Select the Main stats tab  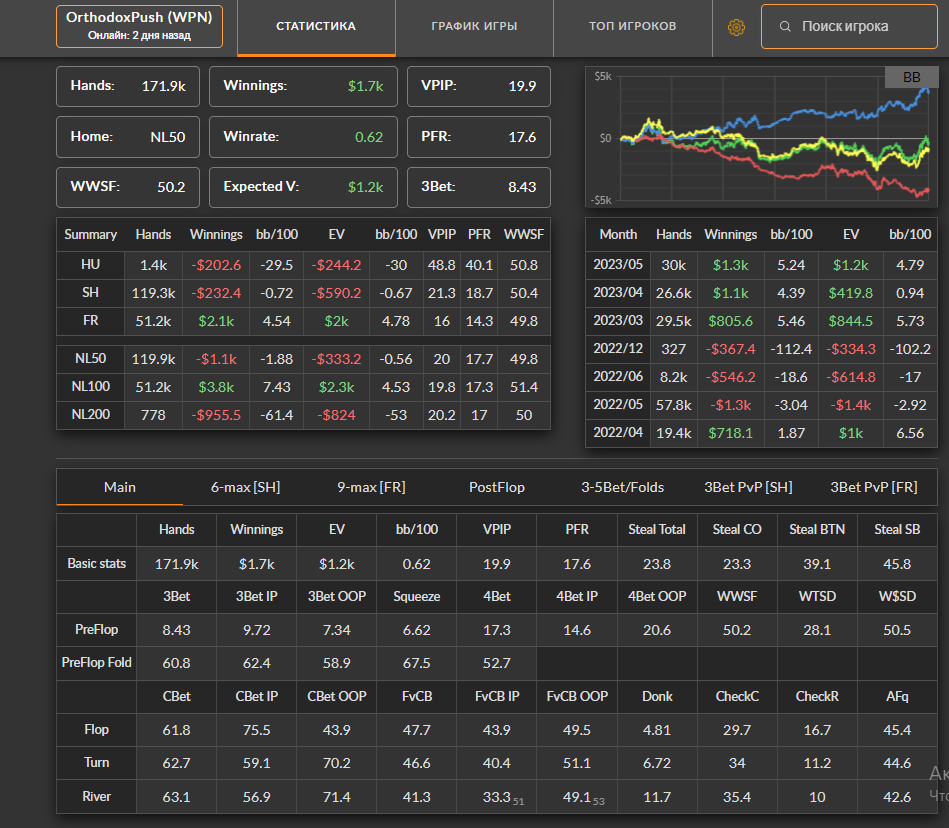(120, 487)
